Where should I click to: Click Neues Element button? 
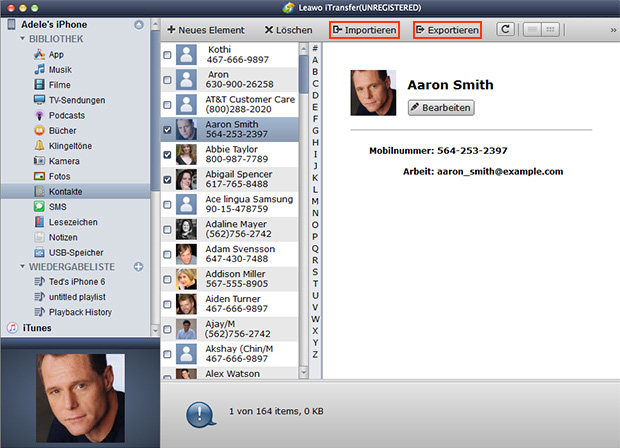pos(206,30)
